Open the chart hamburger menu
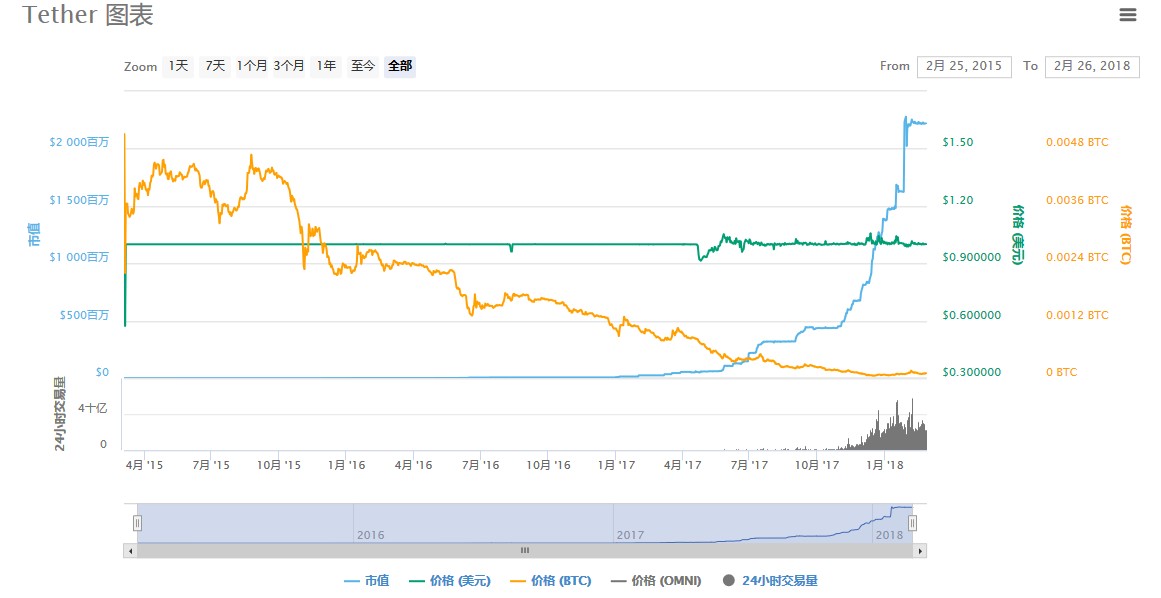This screenshot has width=1161, height=598. pos(1127,15)
